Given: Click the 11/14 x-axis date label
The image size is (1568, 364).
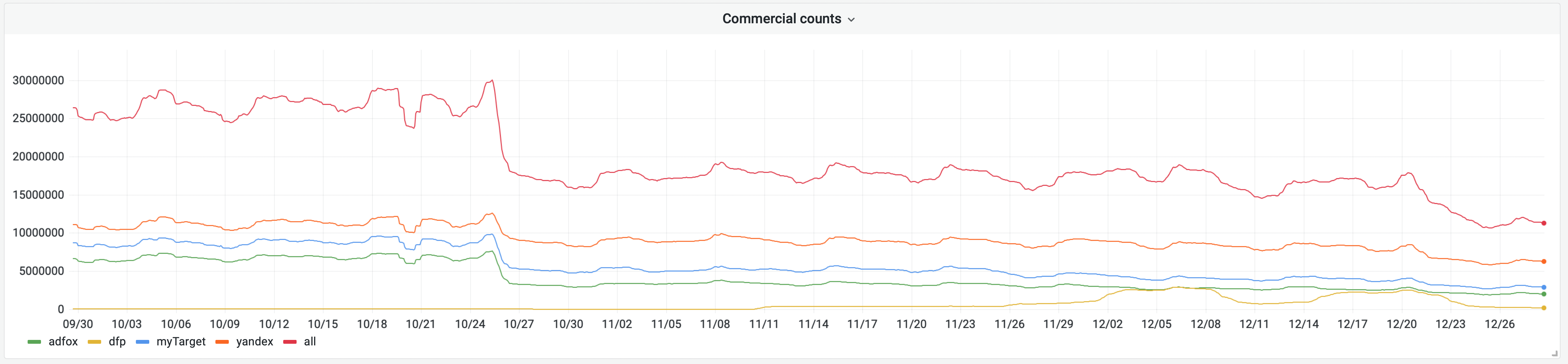Looking at the screenshot, I should pyautogui.click(x=813, y=324).
